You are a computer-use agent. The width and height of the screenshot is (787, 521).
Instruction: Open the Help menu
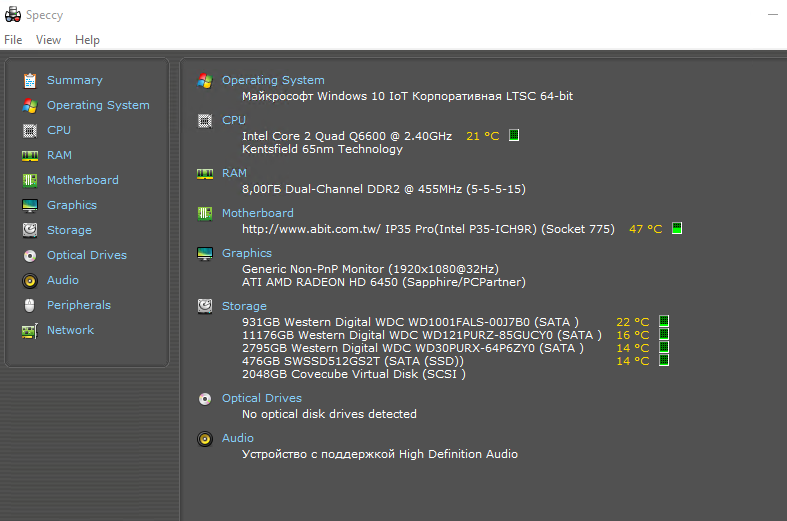point(87,40)
